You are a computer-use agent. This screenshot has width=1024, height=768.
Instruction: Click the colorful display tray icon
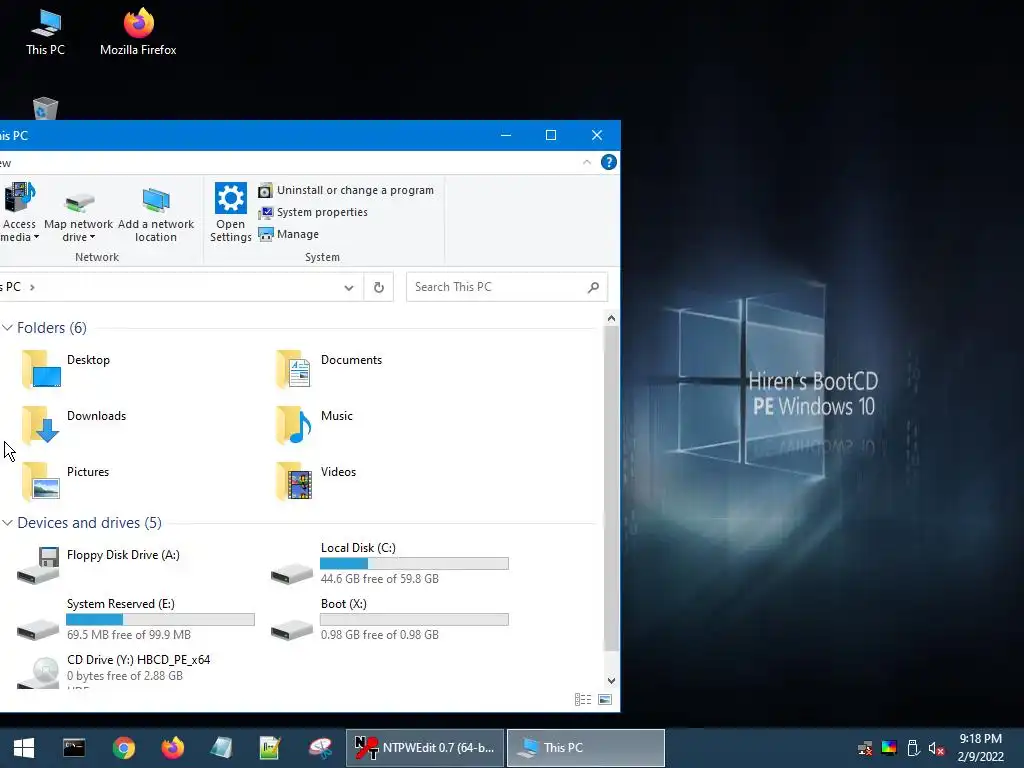[x=889, y=748]
